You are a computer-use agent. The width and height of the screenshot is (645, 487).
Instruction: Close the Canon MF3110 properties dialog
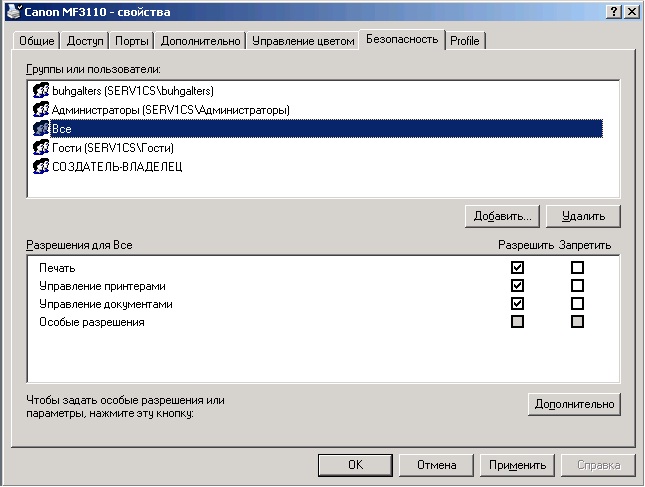631,12
